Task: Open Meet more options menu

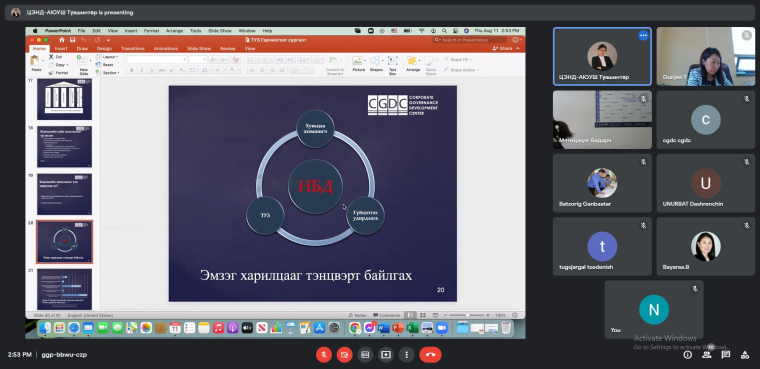Action: tap(407, 355)
